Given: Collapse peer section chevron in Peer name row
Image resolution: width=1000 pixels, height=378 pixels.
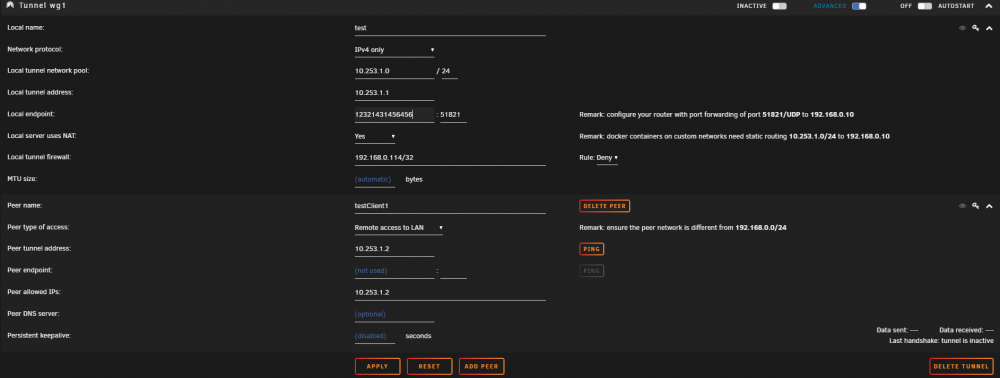Looking at the screenshot, I should (989, 206).
